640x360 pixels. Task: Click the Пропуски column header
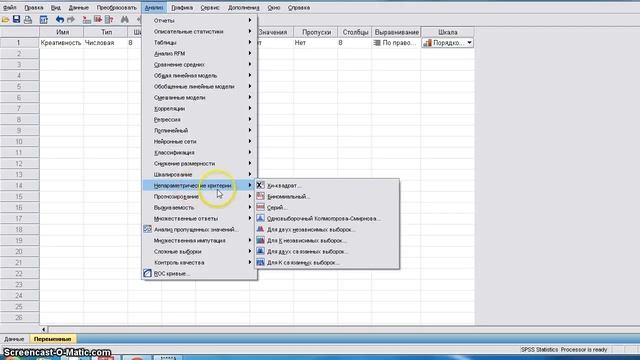316,32
